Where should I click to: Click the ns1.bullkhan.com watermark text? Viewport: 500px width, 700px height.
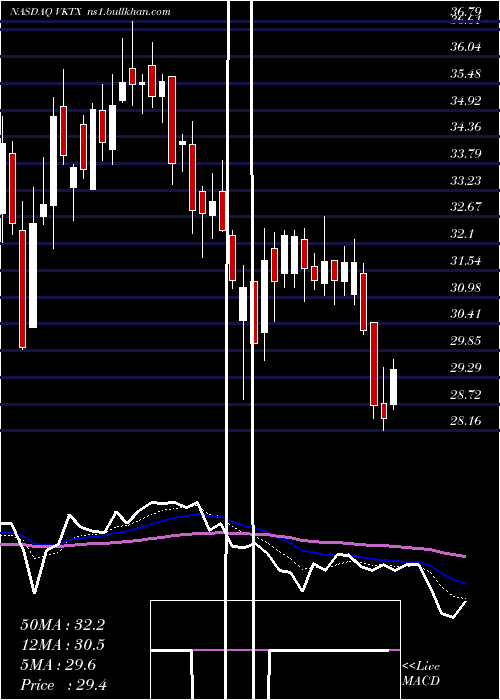[129, 12]
